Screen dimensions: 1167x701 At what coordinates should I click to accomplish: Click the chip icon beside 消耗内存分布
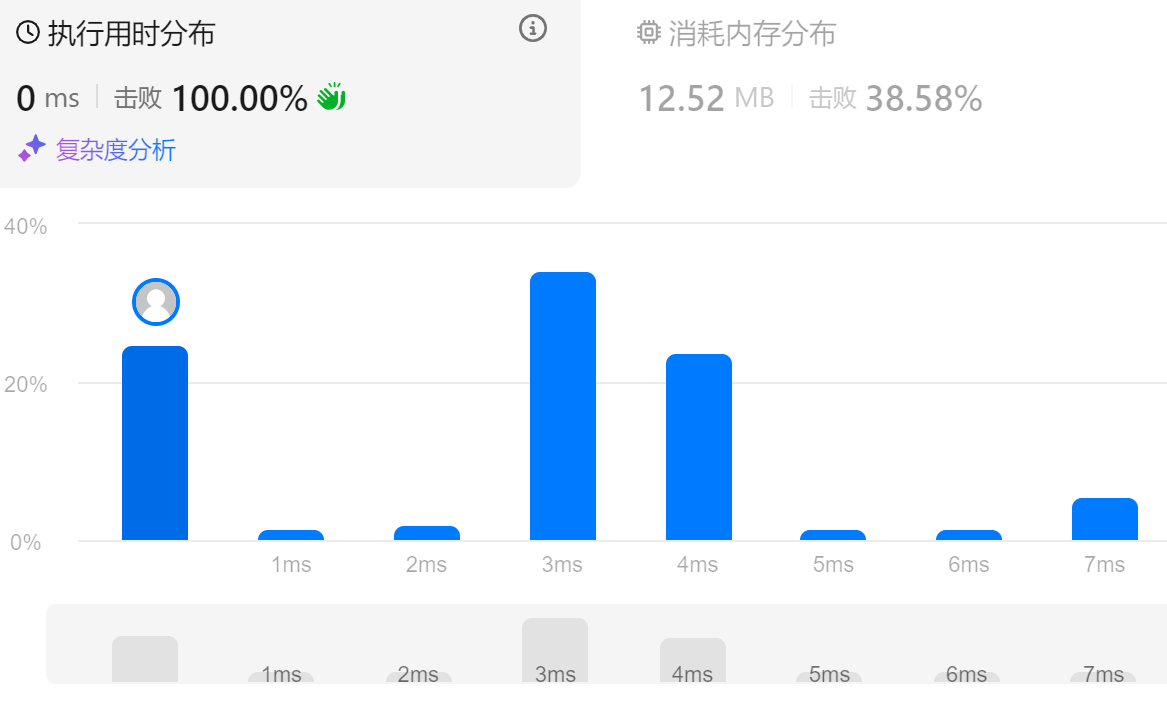click(x=648, y=33)
